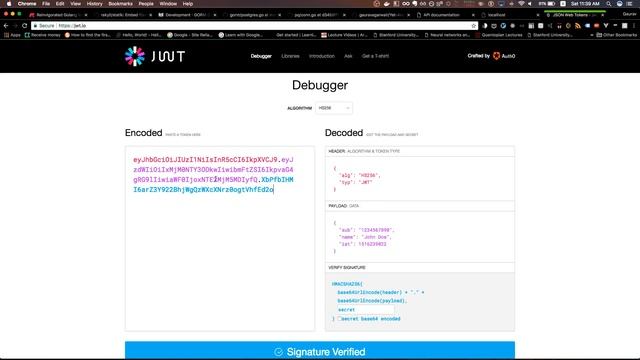Go back with the browser back arrow

click(6, 26)
